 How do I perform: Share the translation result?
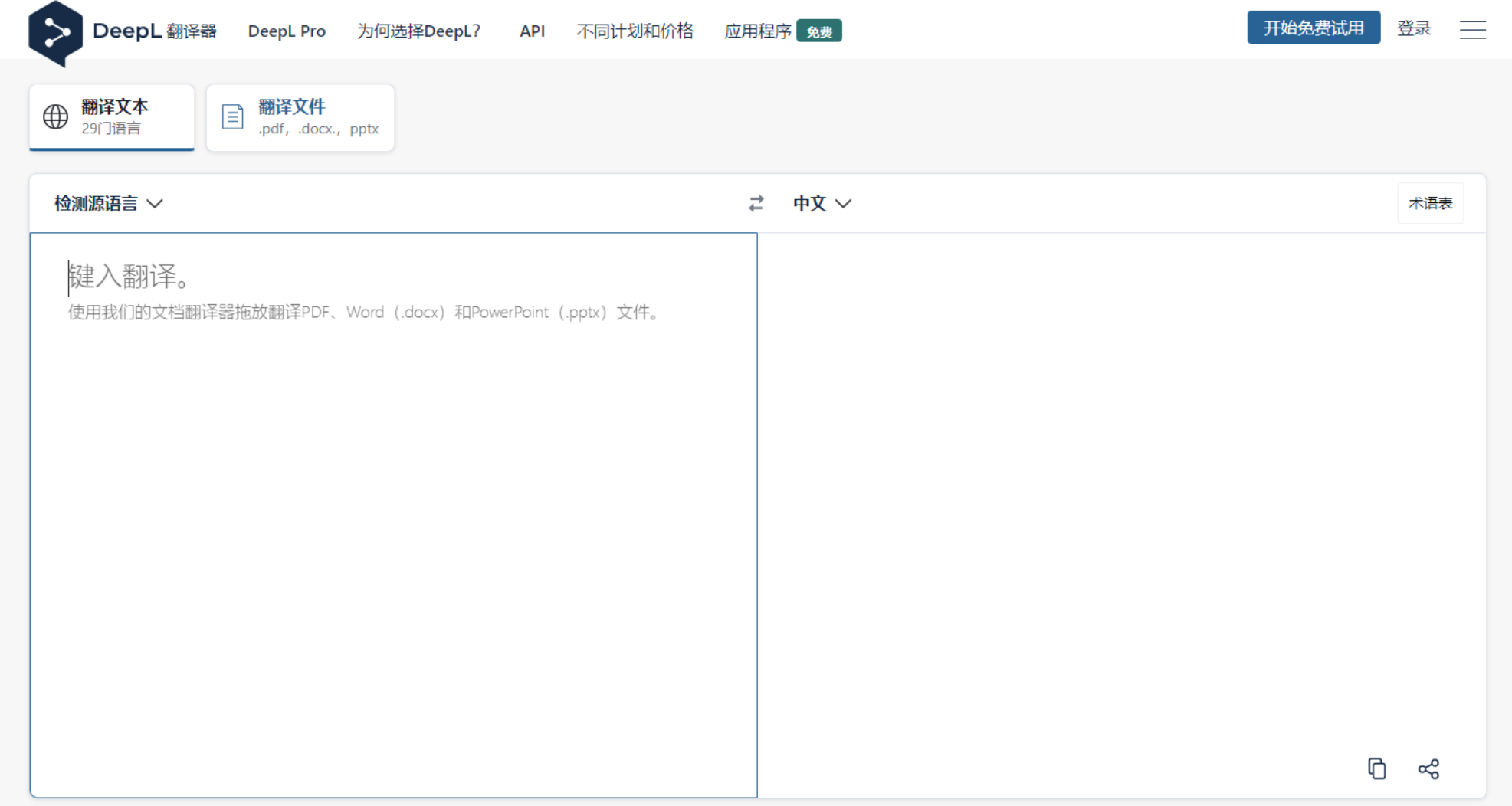1428,768
